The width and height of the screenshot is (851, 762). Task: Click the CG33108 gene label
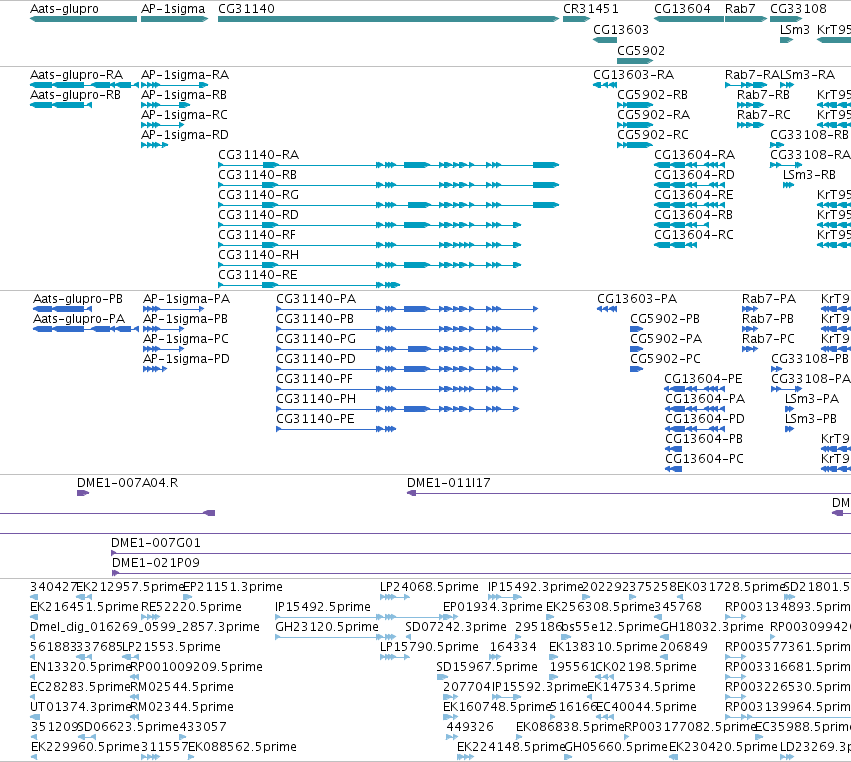798,9
